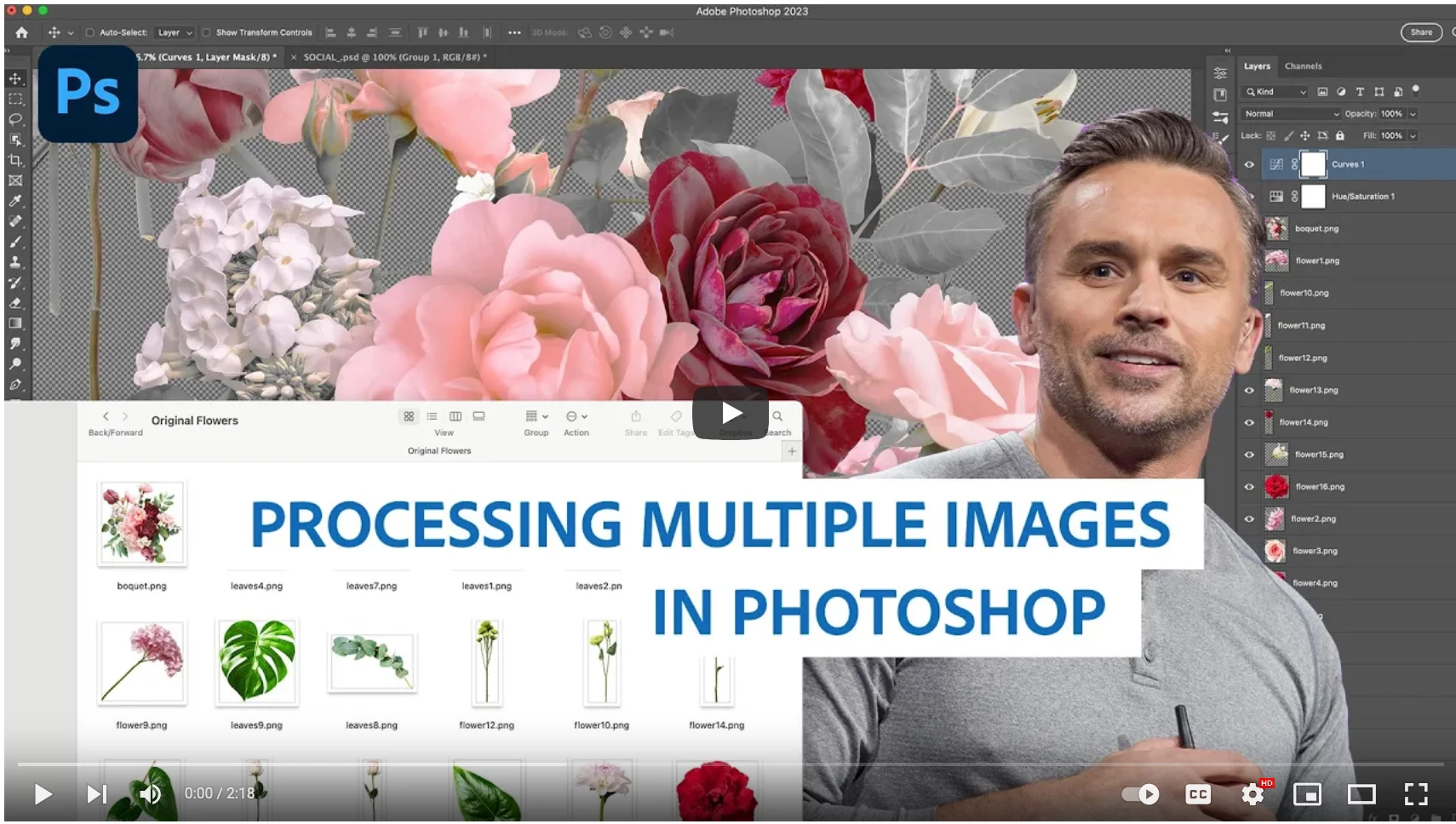Select the Smudge tool
This screenshot has height=824, width=1456.
point(15,344)
